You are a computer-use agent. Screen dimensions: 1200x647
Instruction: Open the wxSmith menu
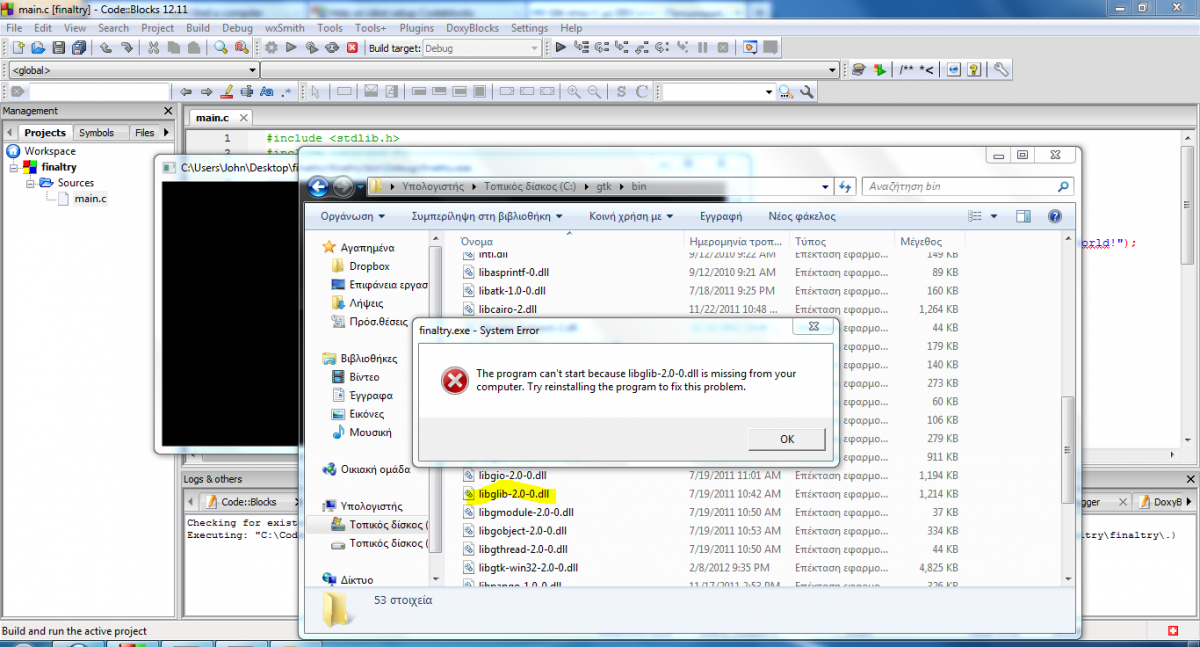pyautogui.click(x=286, y=28)
